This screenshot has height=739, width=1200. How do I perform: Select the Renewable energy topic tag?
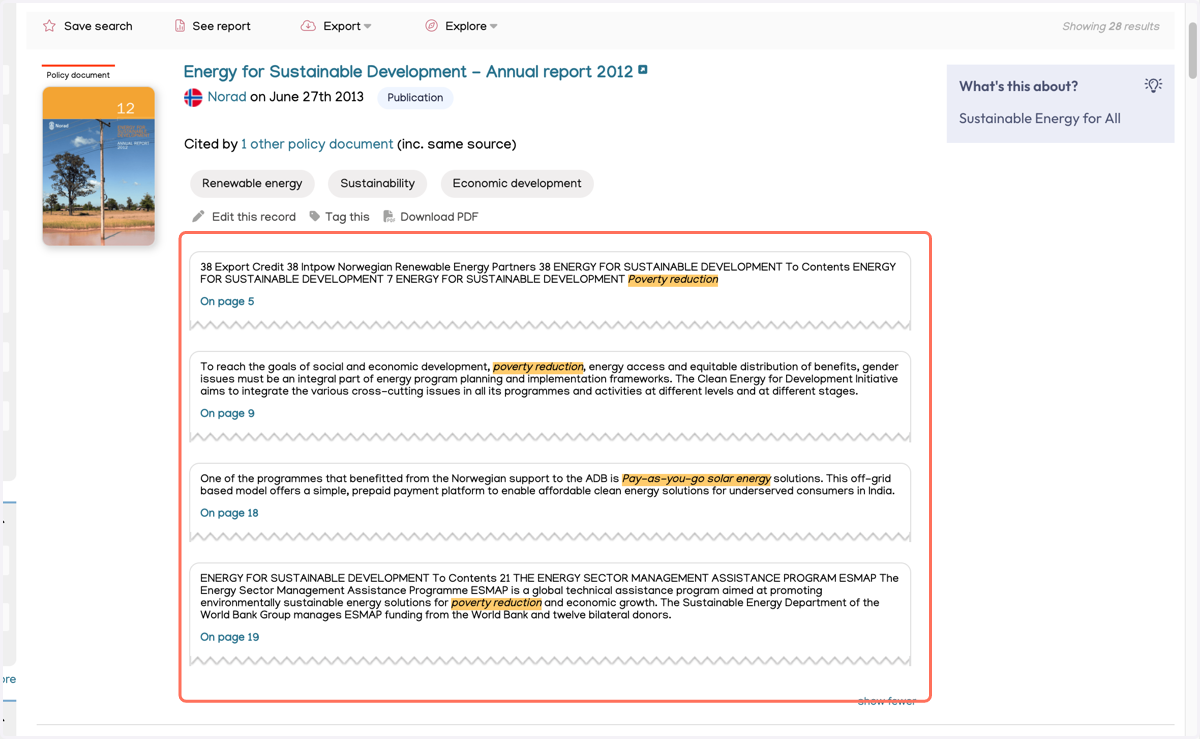click(x=252, y=184)
